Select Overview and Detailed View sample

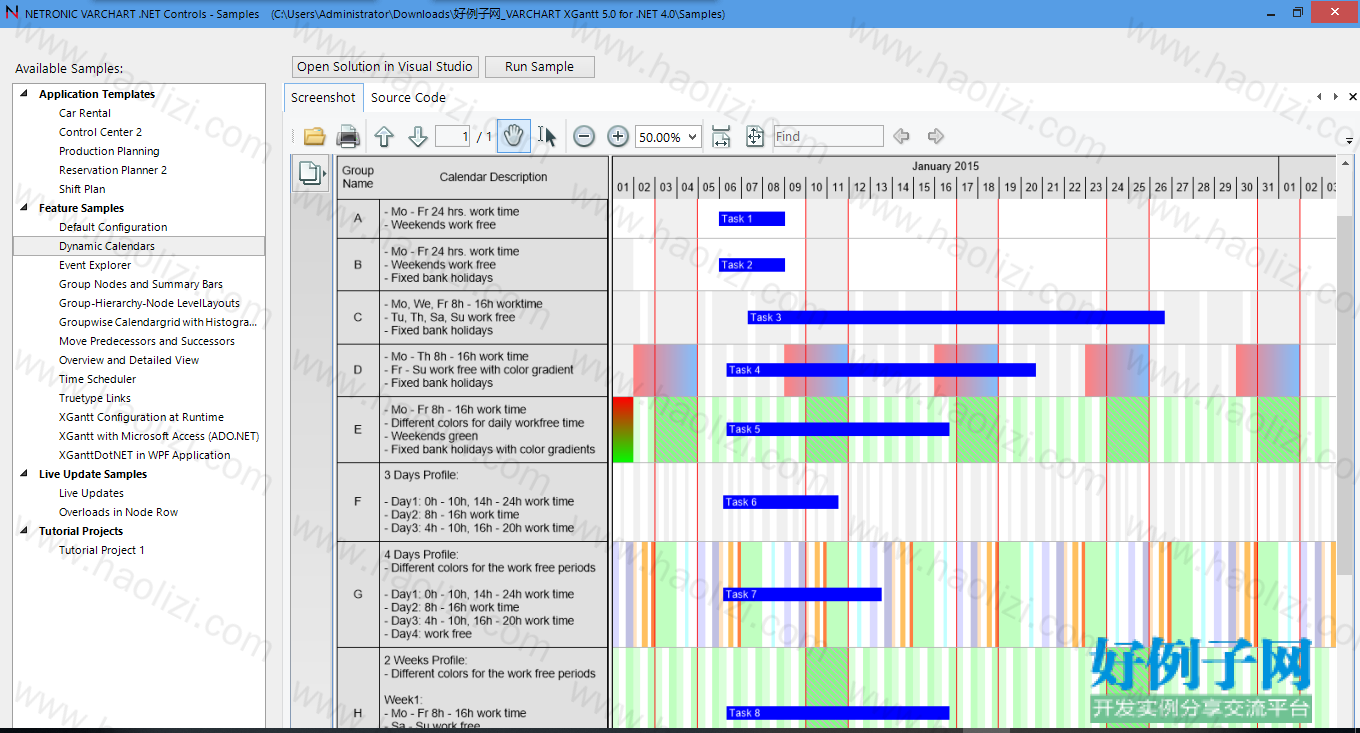(129, 360)
